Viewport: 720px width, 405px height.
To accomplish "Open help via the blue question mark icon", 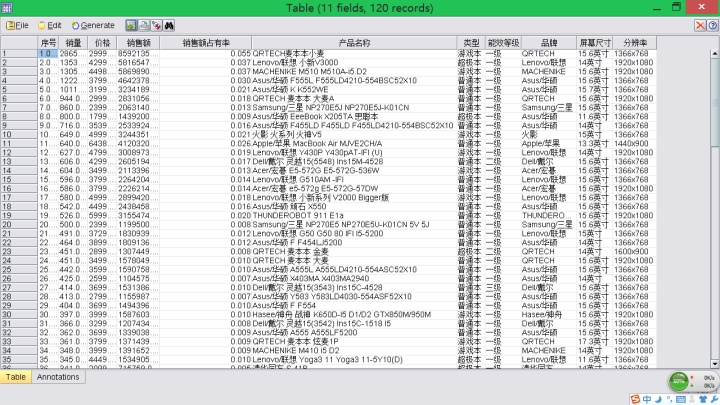I will tap(713, 25).
